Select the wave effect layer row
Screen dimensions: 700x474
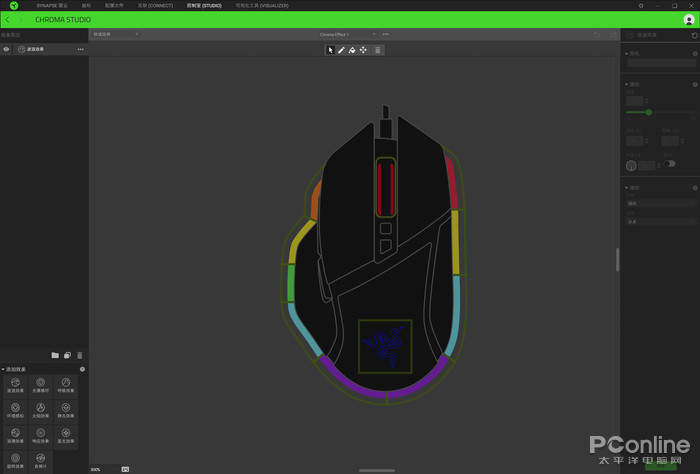point(44,49)
